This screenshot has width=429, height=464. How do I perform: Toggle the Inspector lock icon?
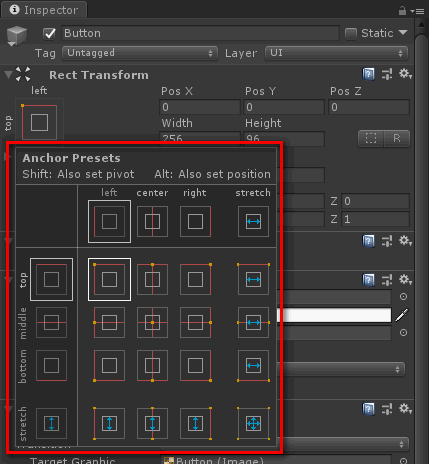click(x=402, y=11)
